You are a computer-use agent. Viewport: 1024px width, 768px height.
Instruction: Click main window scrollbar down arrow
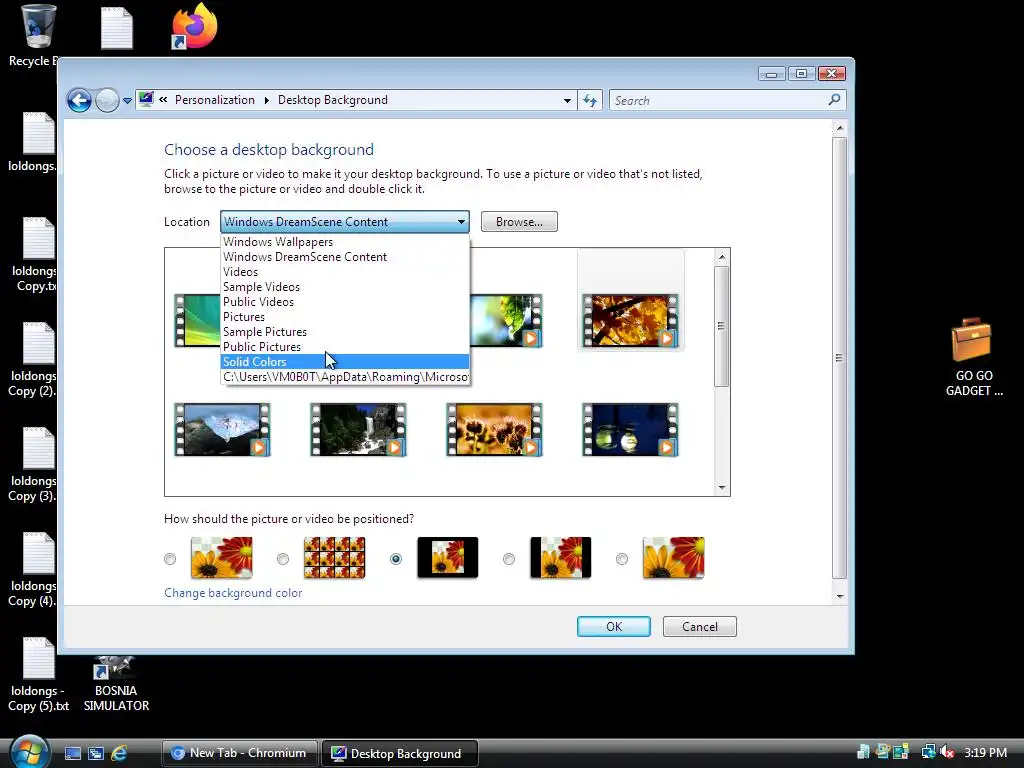point(840,596)
